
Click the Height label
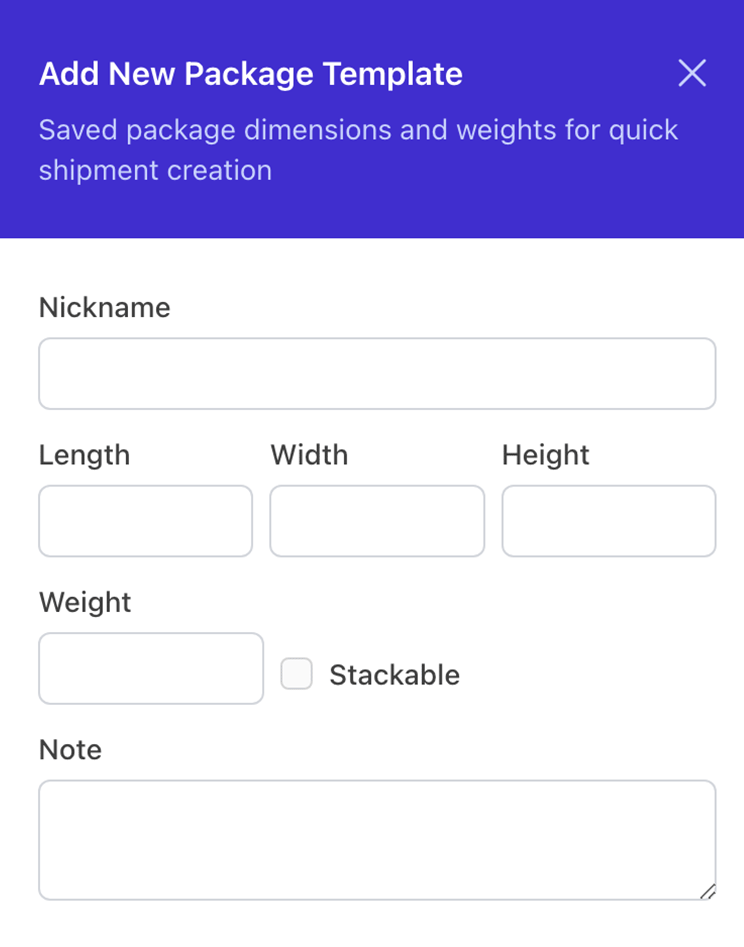click(x=546, y=455)
